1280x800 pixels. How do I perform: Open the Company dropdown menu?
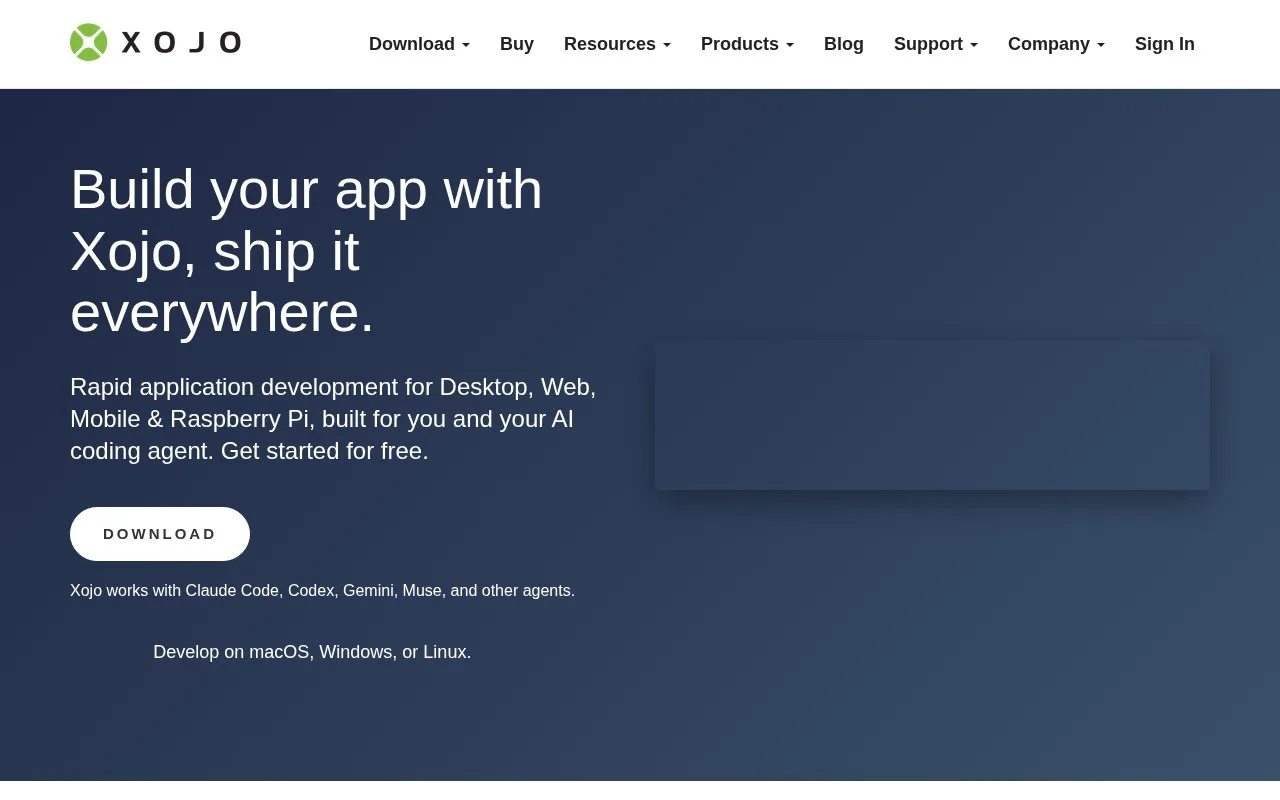pyautogui.click(x=1056, y=44)
